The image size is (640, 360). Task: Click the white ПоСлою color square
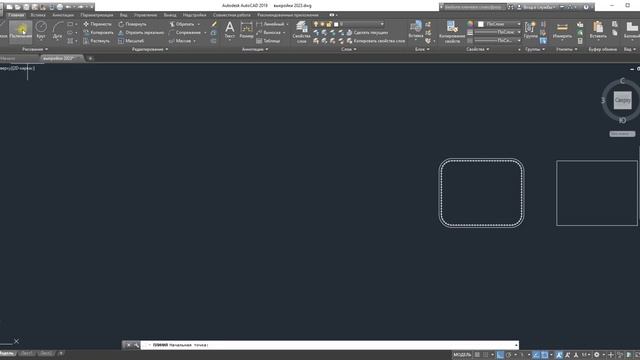point(481,24)
